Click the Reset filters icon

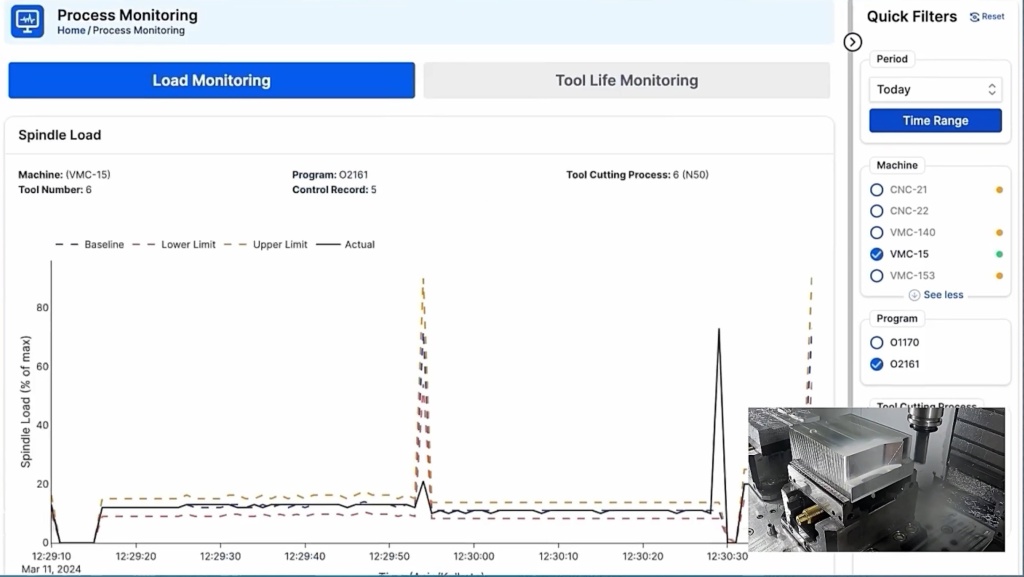(975, 17)
